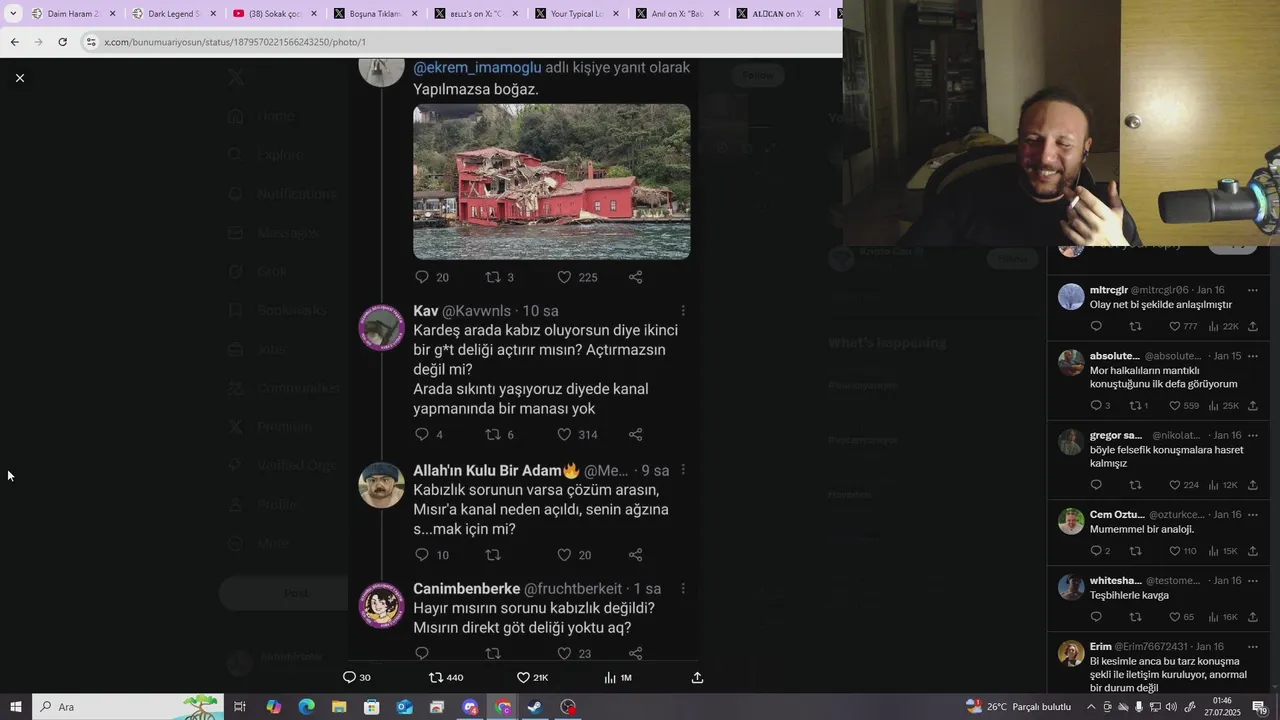The height and width of the screenshot is (720, 1280).
Task: Launch Microsoft Edge from the taskbar
Action: coord(306,707)
